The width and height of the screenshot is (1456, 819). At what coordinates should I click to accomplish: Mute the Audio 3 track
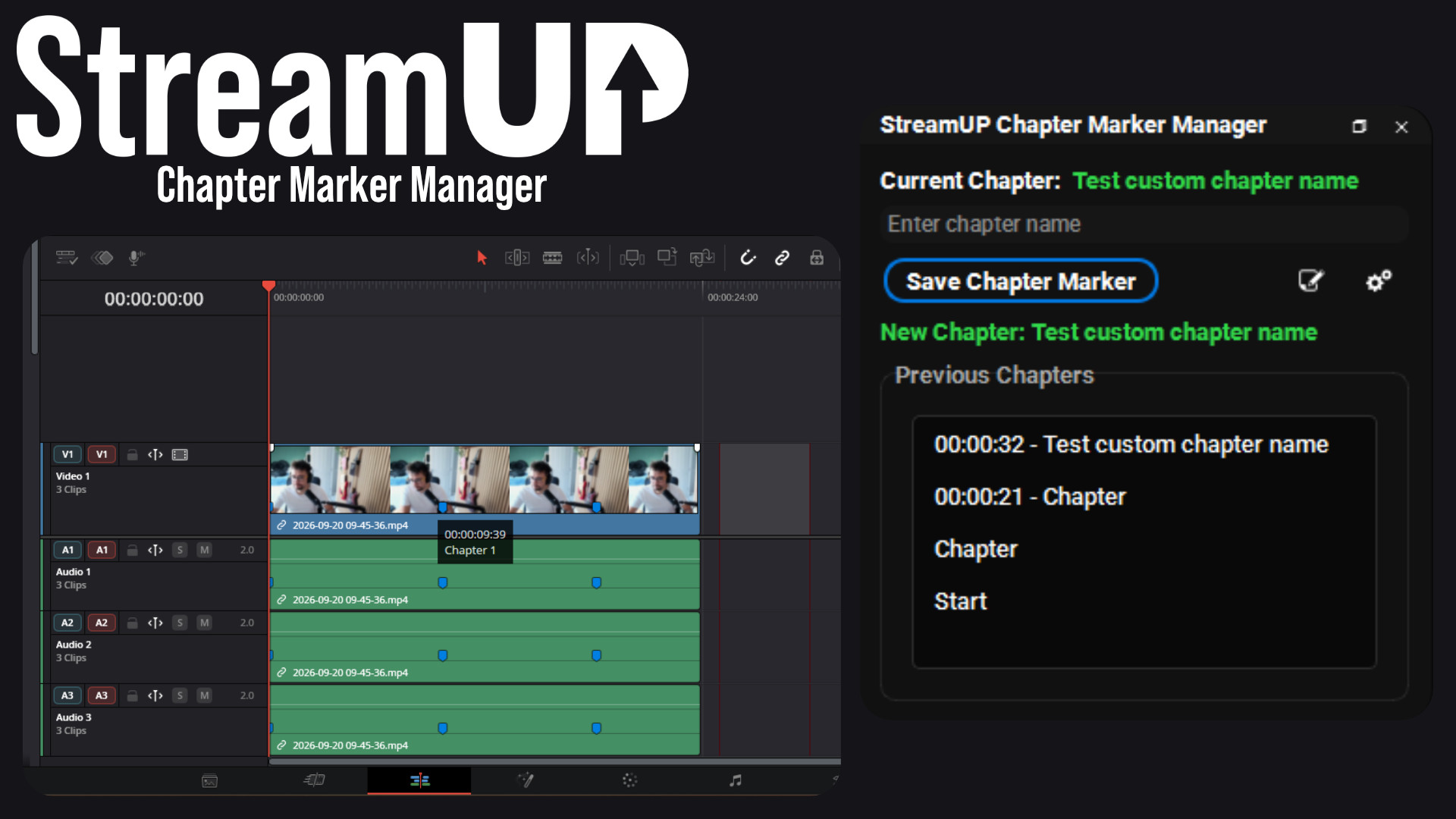pyautogui.click(x=204, y=695)
